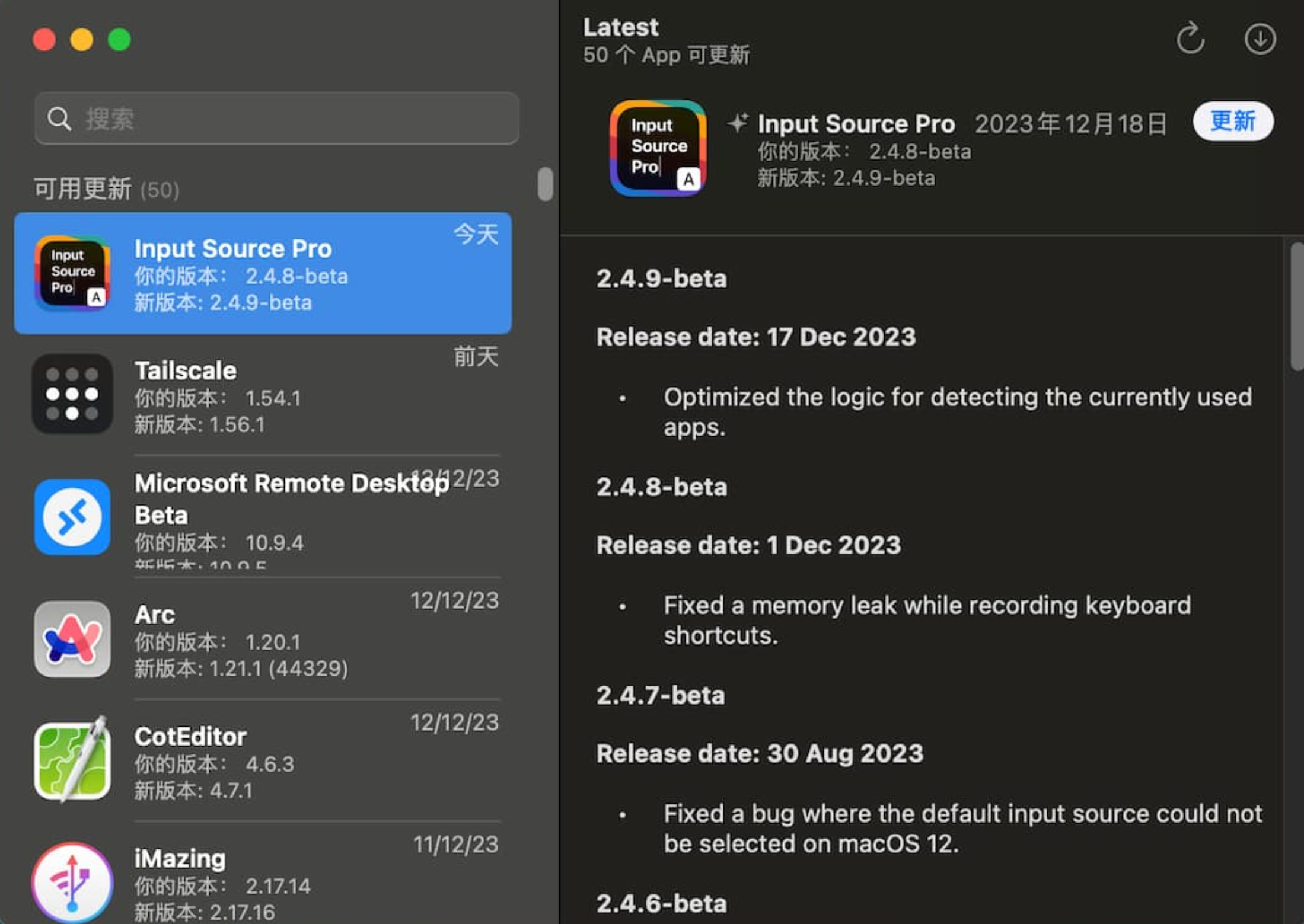Click the download all updates icon

[1260, 39]
